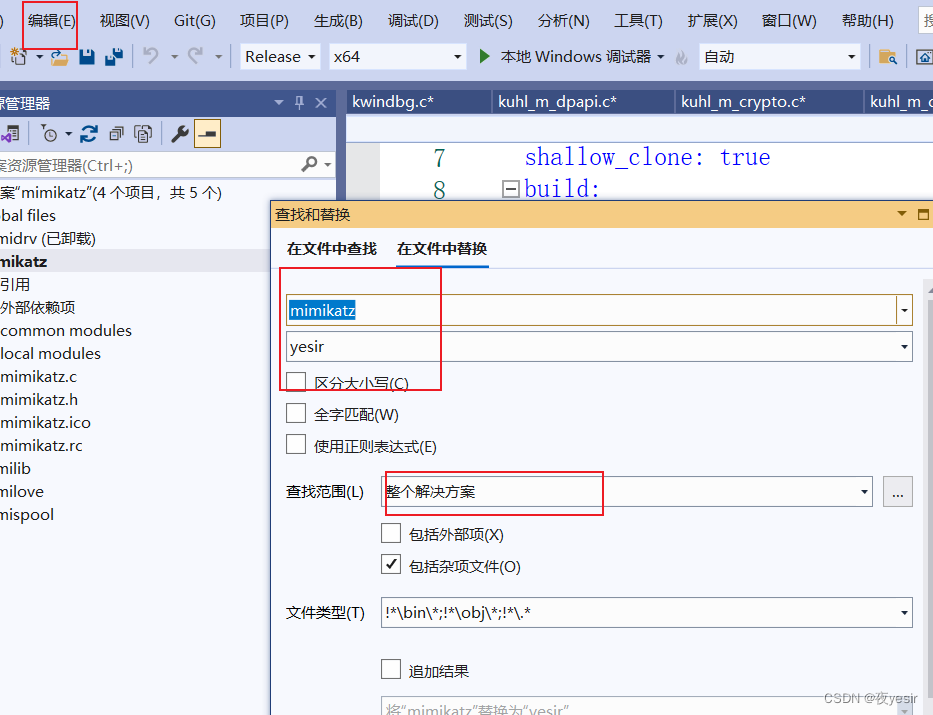
Task: Enable the 追加结果 checkbox
Action: (391, 669)
